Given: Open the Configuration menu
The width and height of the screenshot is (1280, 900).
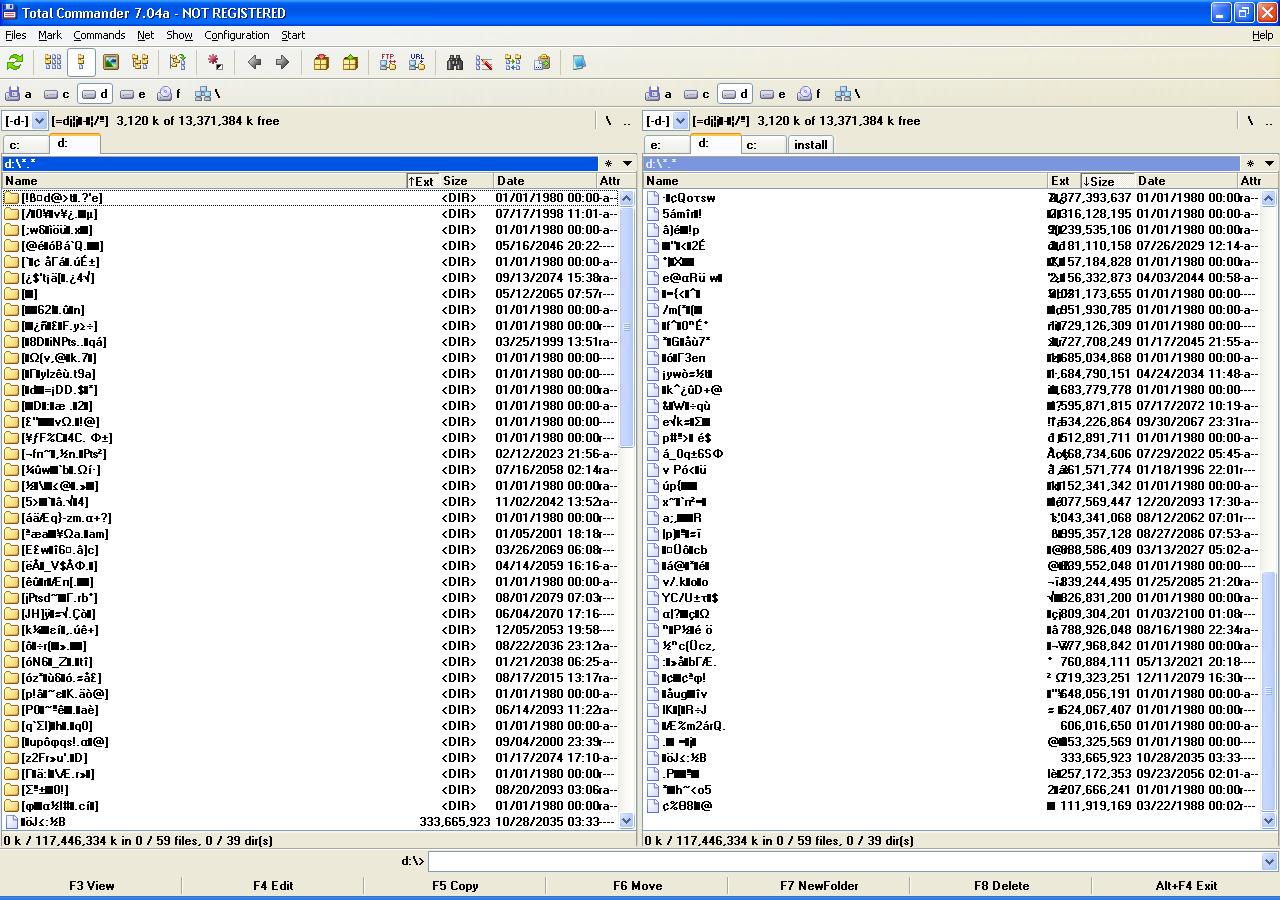Looking at the screenshot, I should (237, 35).
